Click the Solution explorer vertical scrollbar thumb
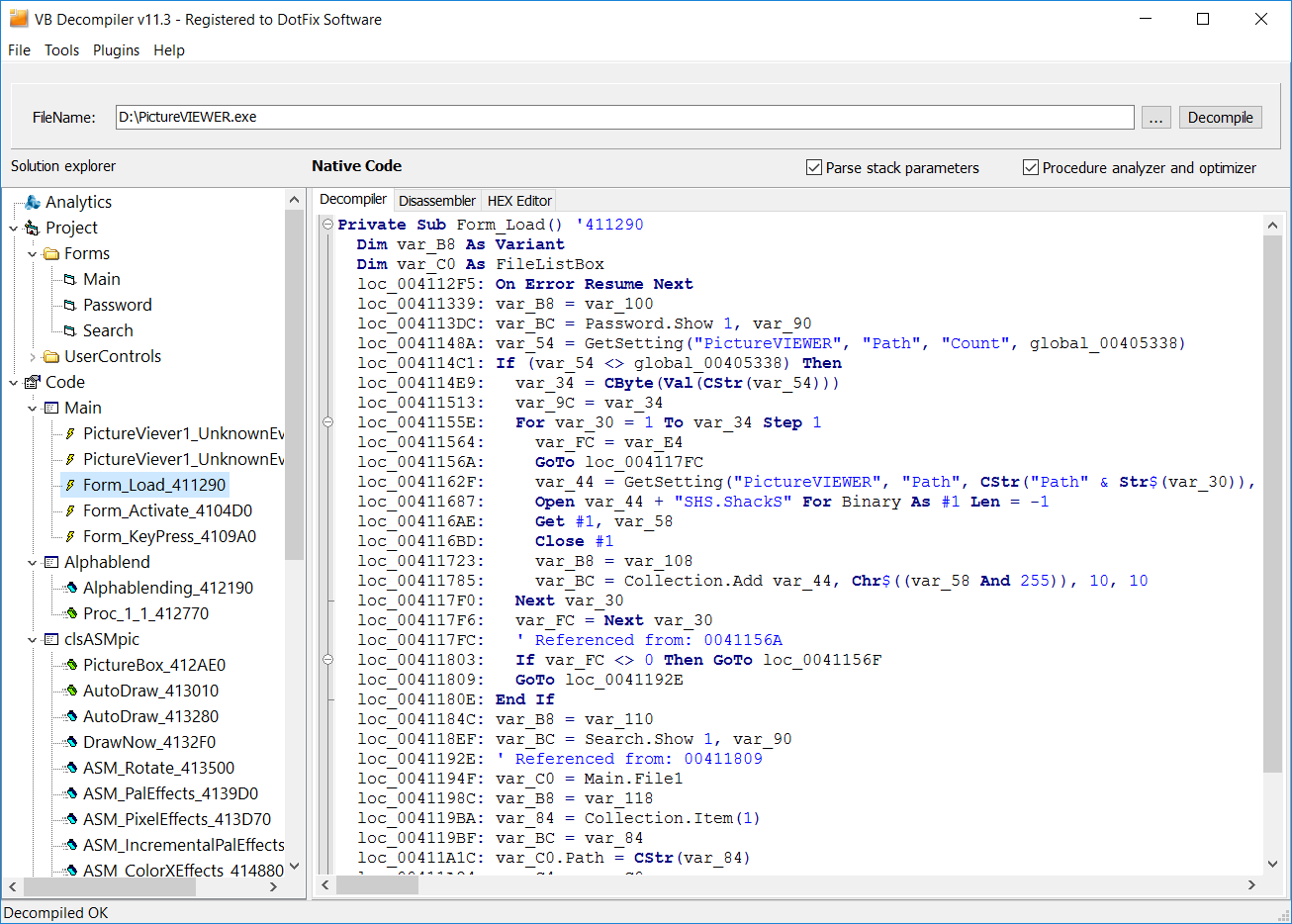The image size is (1292, 924). click(x=294, y=384)
